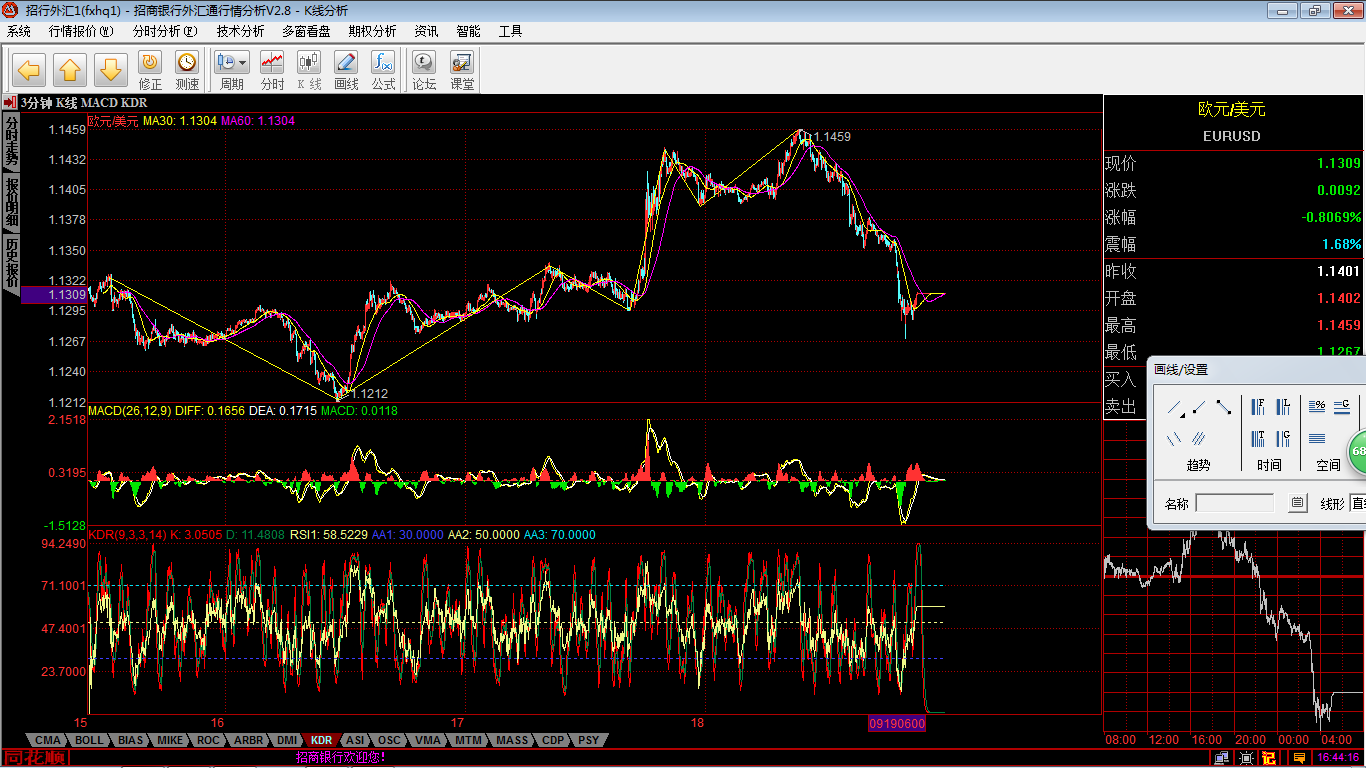Click into the 名称 name input field
1366x768 pixels.
(x=1235, y=503)
